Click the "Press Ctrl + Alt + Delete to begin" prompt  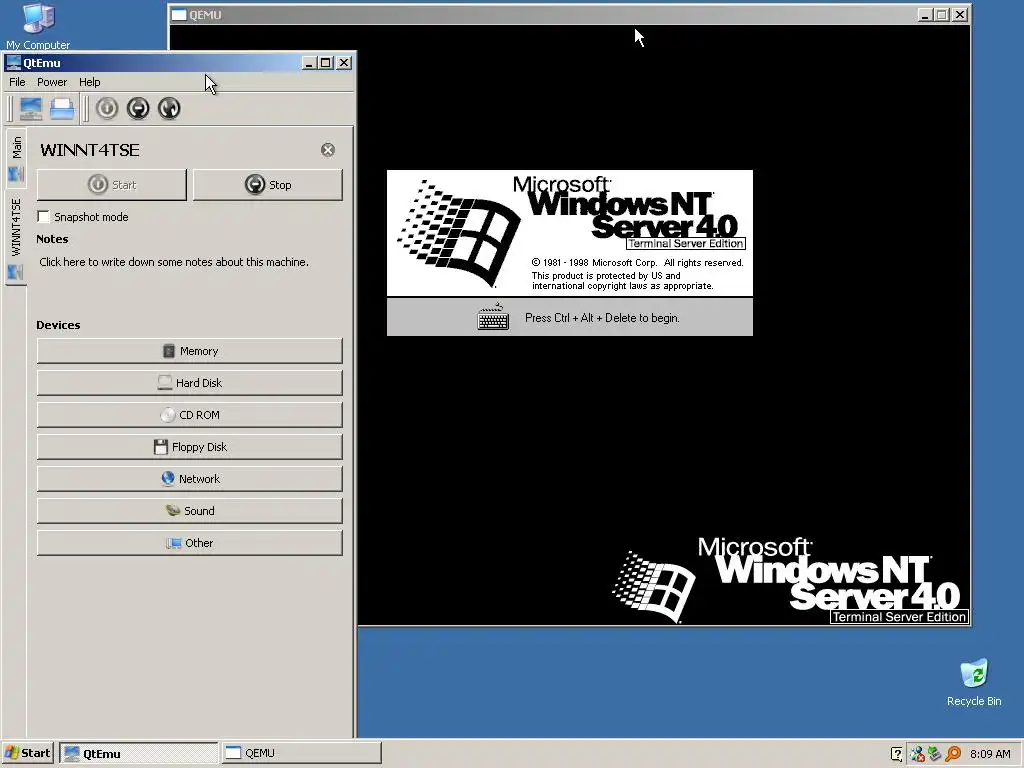tap(602, 318)
